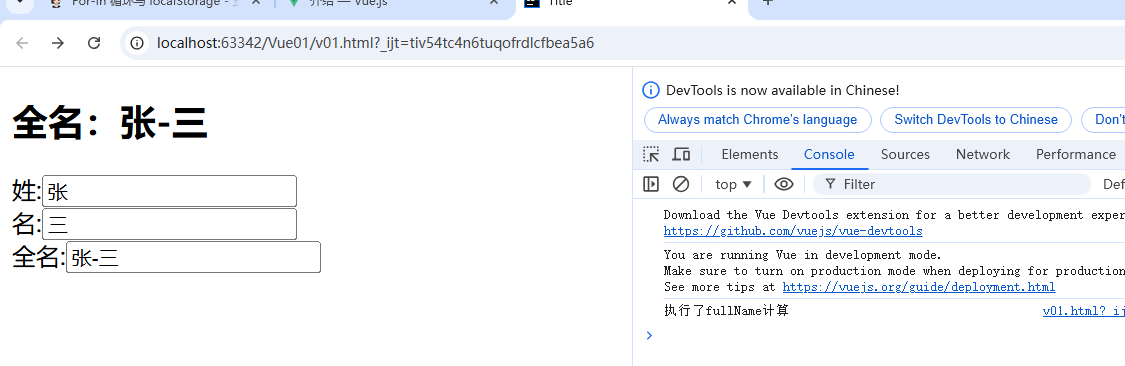Click the 姓 input containing 张

[x=169, y=192]
